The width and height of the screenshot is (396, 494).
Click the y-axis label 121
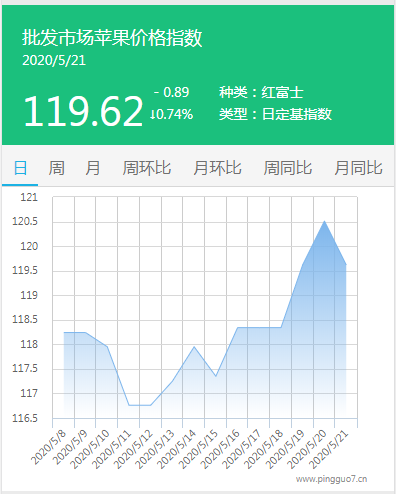pos(29,197)
